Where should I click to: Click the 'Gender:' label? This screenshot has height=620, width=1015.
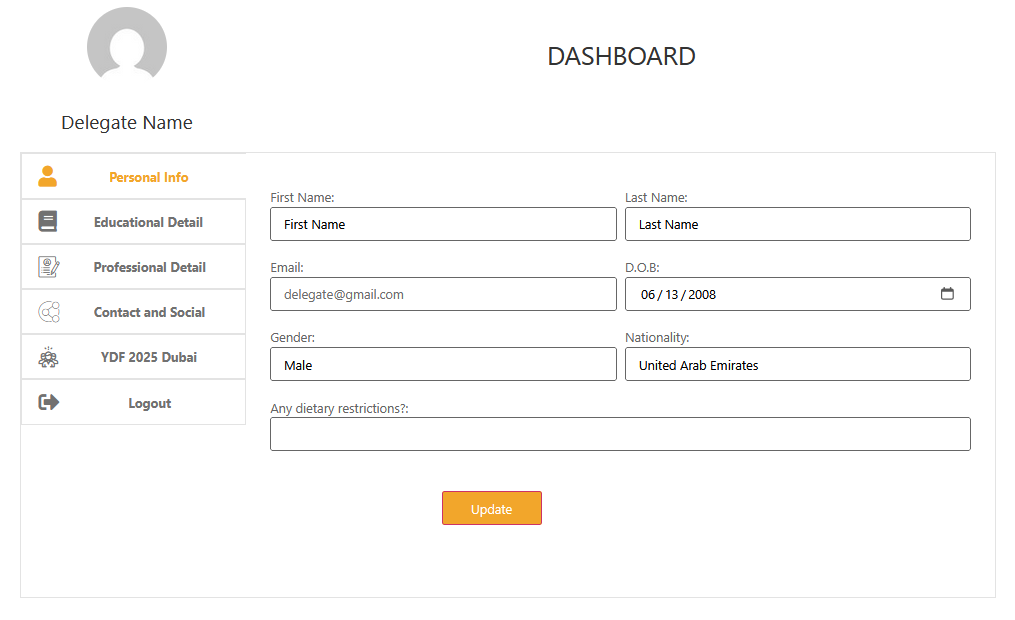coord(293,337)
